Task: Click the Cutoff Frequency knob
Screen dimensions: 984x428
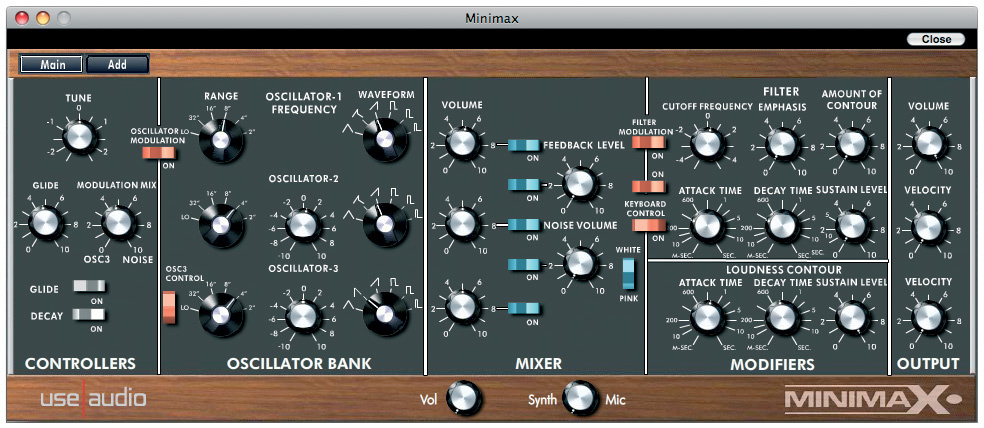Action: pos(707,143)
